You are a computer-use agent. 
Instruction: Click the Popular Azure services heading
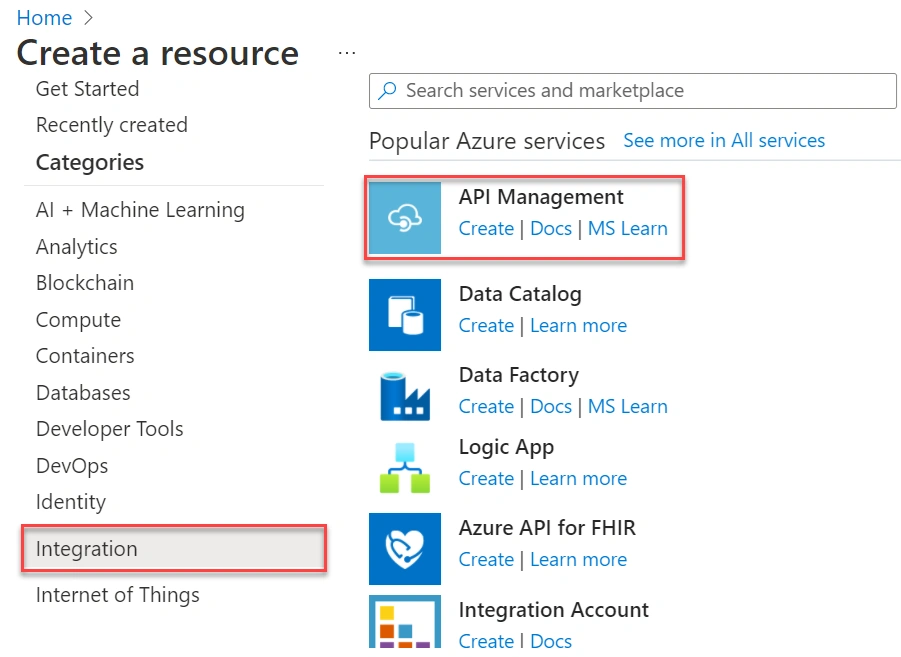coord(487,141)
